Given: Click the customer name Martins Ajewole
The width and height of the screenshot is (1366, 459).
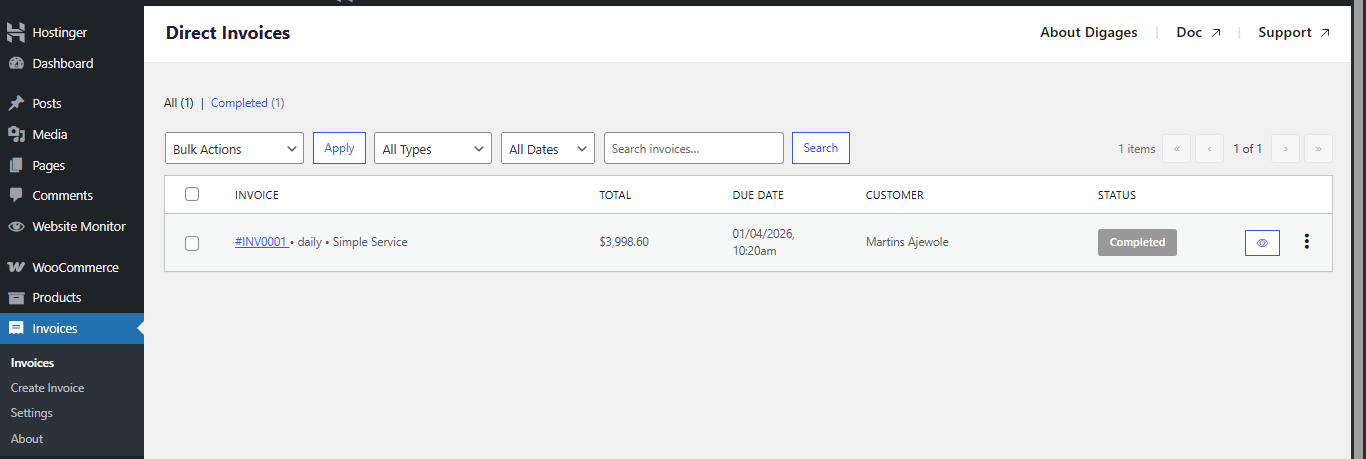Looking at the screenshot, I should 907,242.
